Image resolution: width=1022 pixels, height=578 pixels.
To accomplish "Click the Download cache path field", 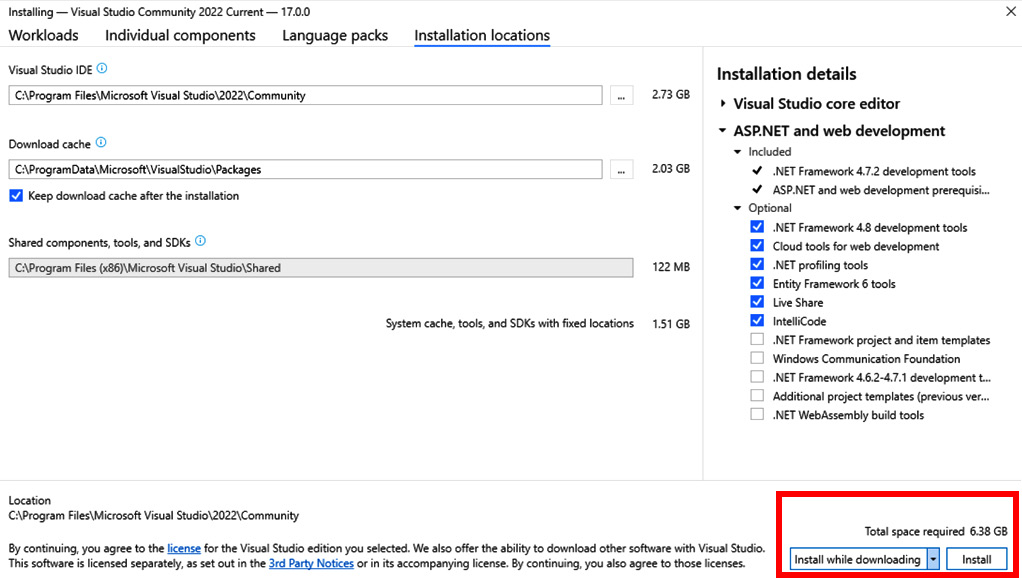I will click(x=306, y=169).
